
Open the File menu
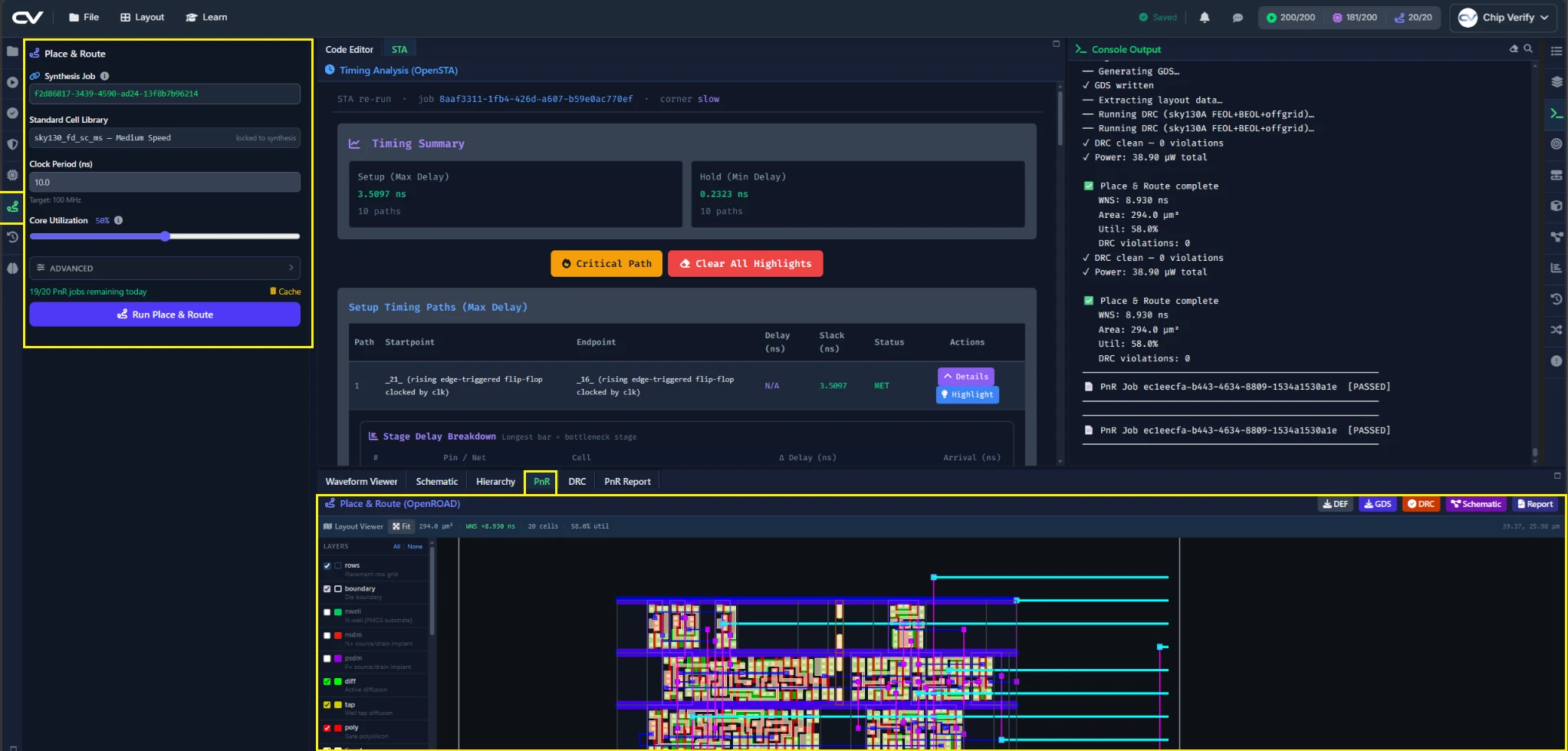pyautogui.click(x=84, y=17)
